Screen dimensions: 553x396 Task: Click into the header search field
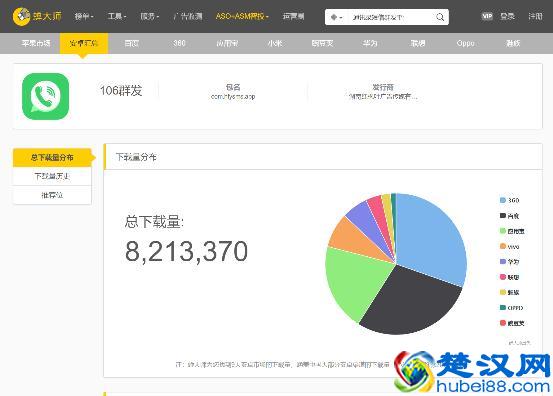(390, 17)
